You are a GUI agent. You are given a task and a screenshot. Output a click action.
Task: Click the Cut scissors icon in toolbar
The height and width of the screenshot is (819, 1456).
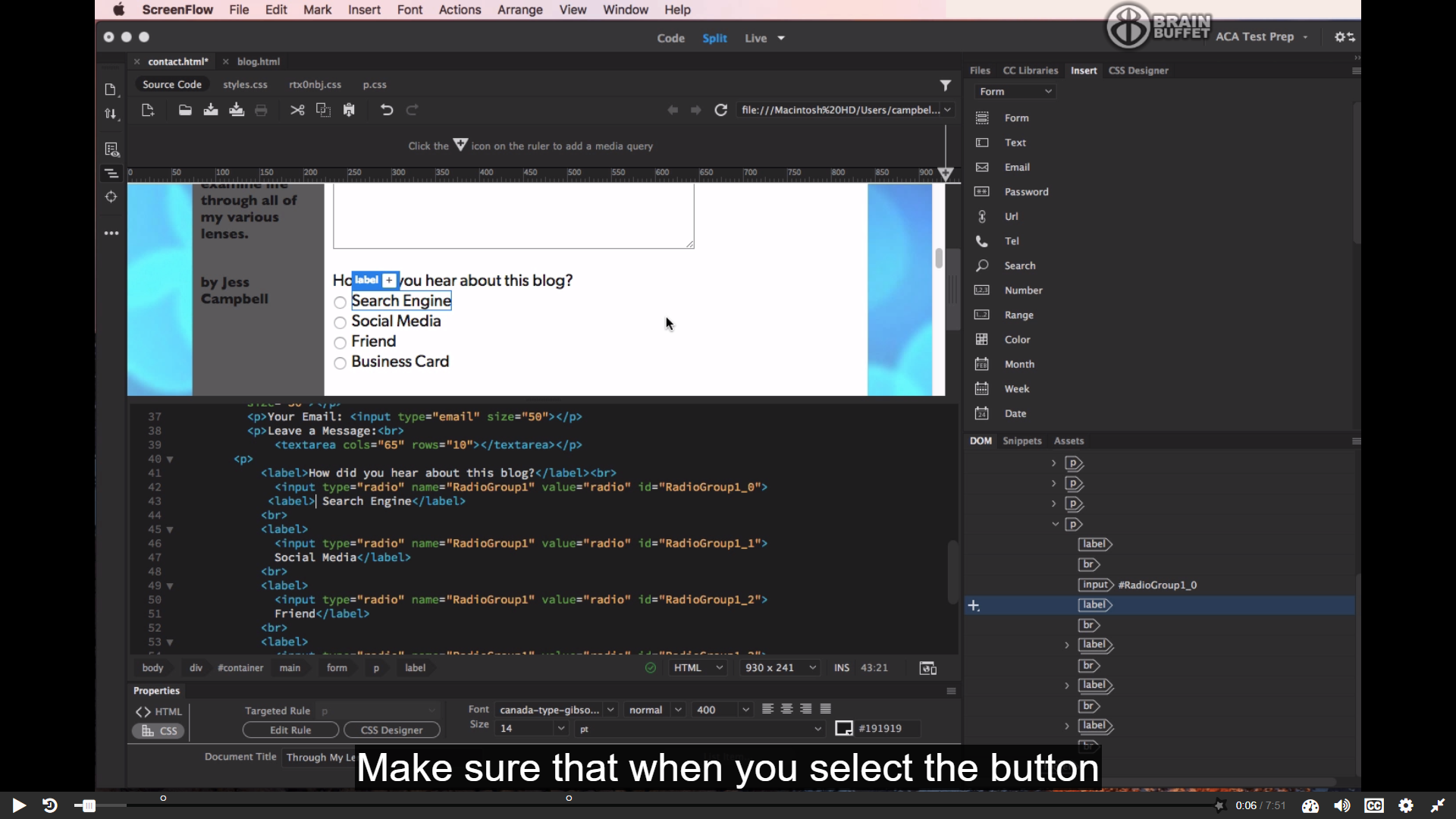[297, 110]
